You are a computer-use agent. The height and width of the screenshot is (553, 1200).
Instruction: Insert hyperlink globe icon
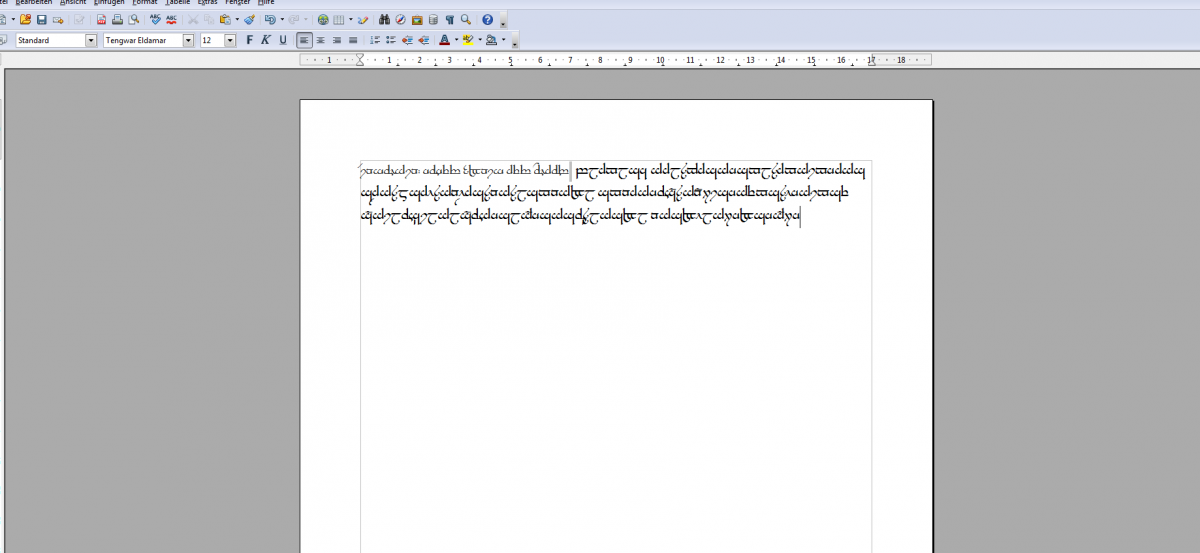(322, 19)
